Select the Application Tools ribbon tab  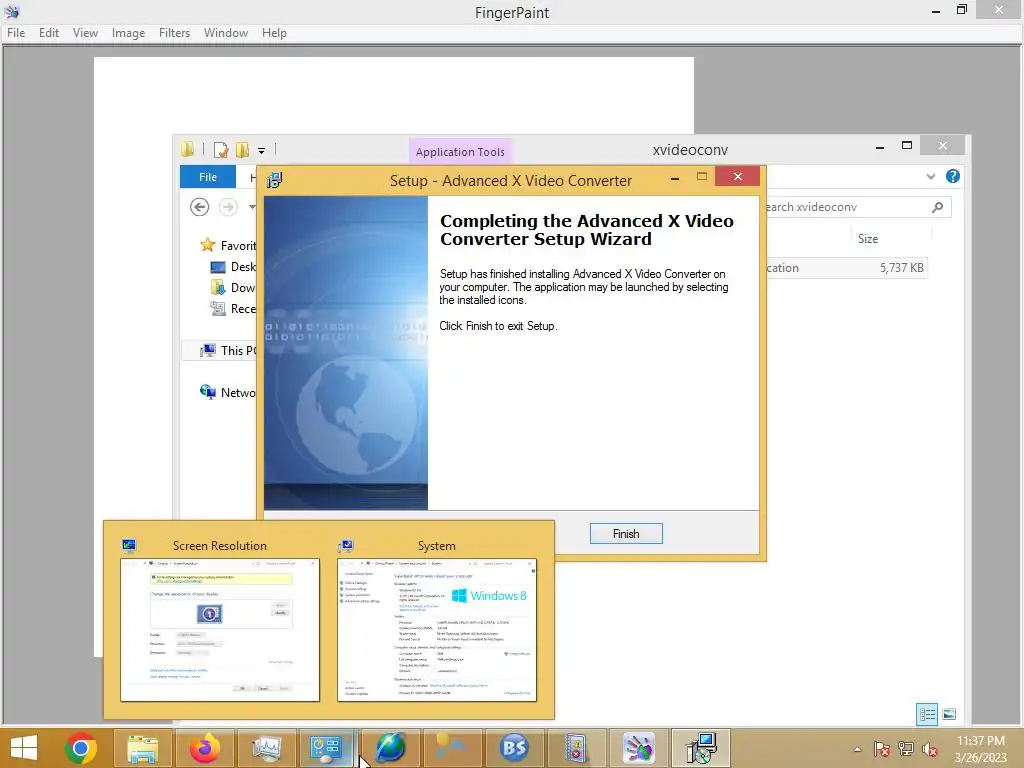pos(460,152)
